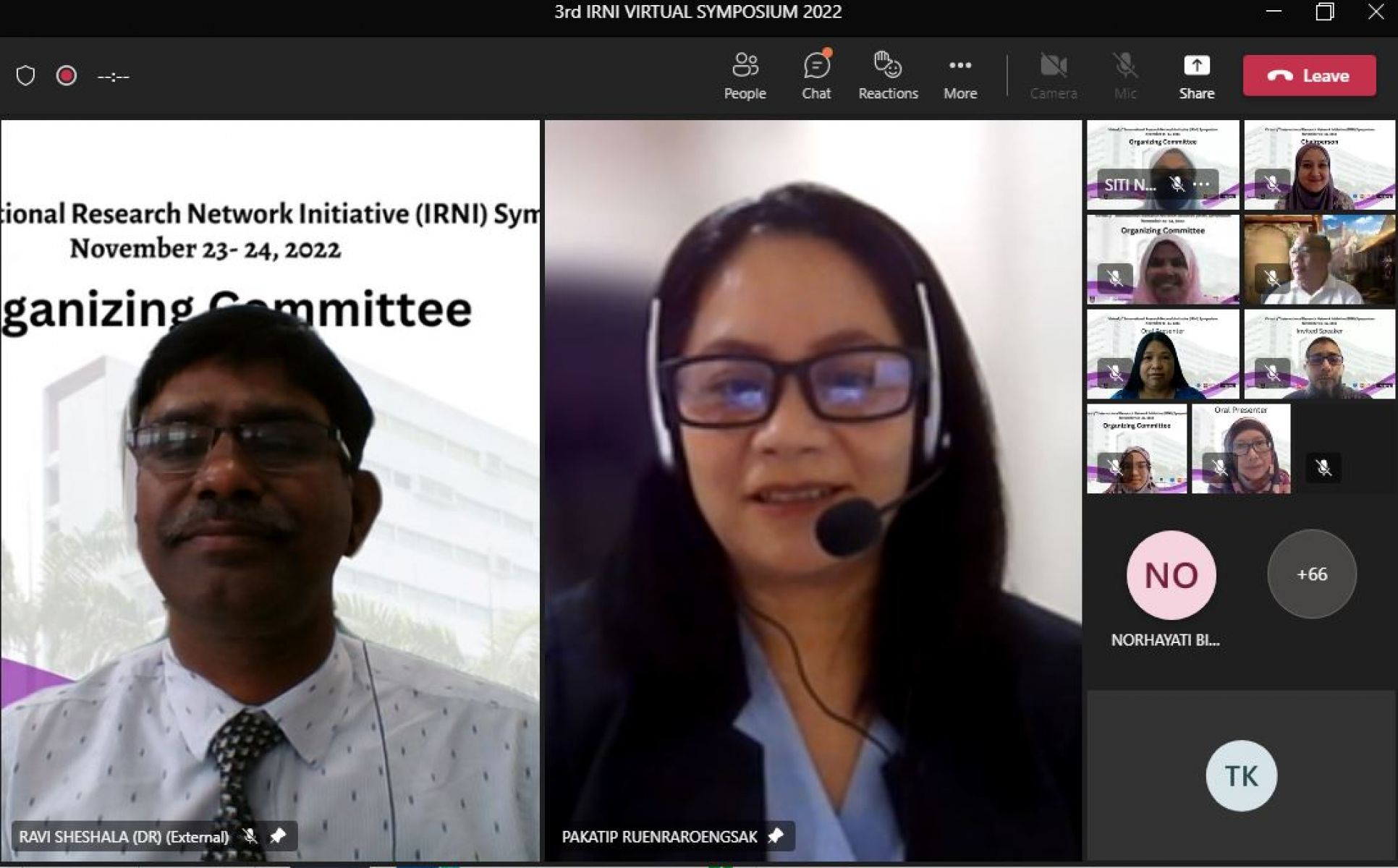
Task: Open the More actions menu
Action: (x=960, y=76)
